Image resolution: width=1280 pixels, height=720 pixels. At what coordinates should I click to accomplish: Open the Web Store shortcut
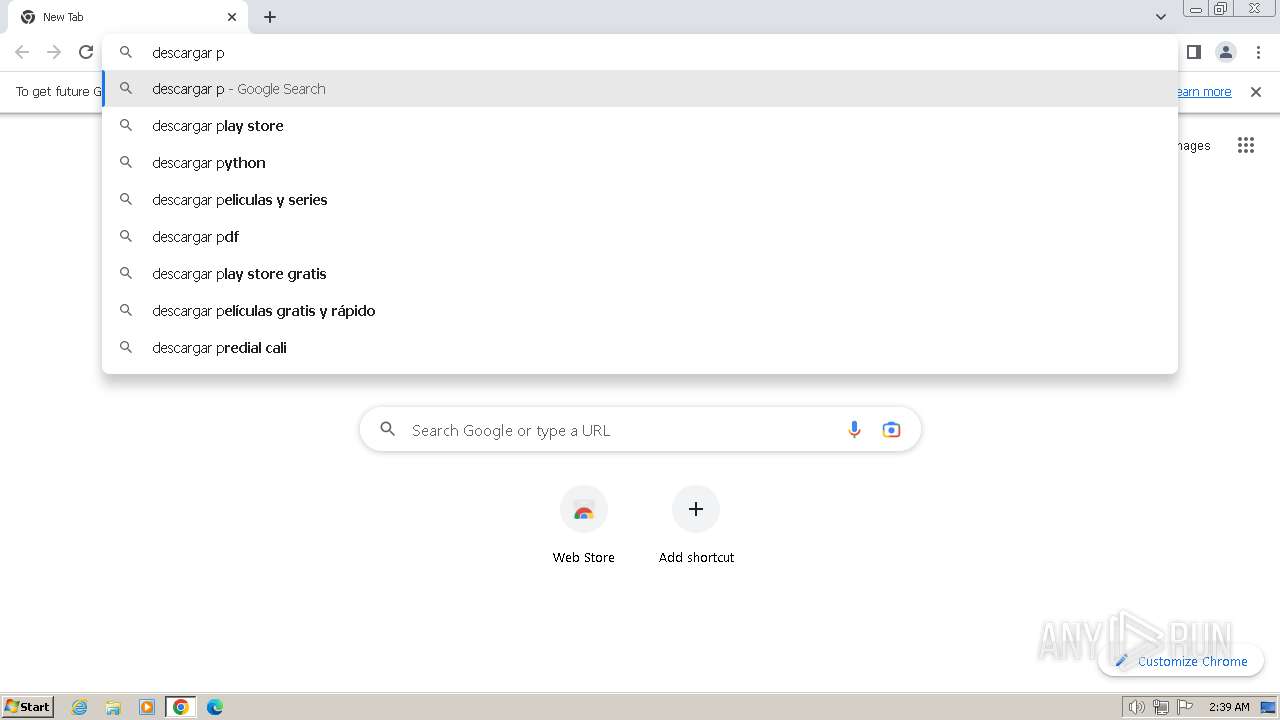(x=584, y=526)
